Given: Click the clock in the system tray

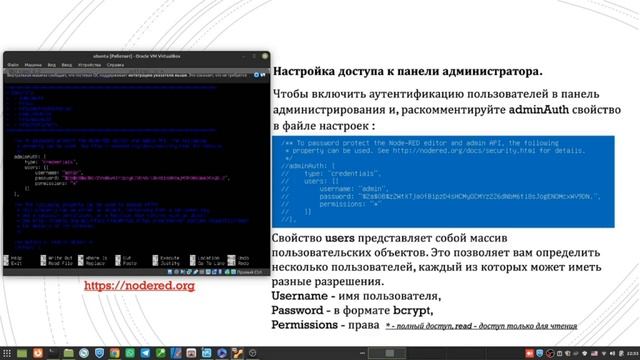Looking at the screenshot, I should [632, 353].
